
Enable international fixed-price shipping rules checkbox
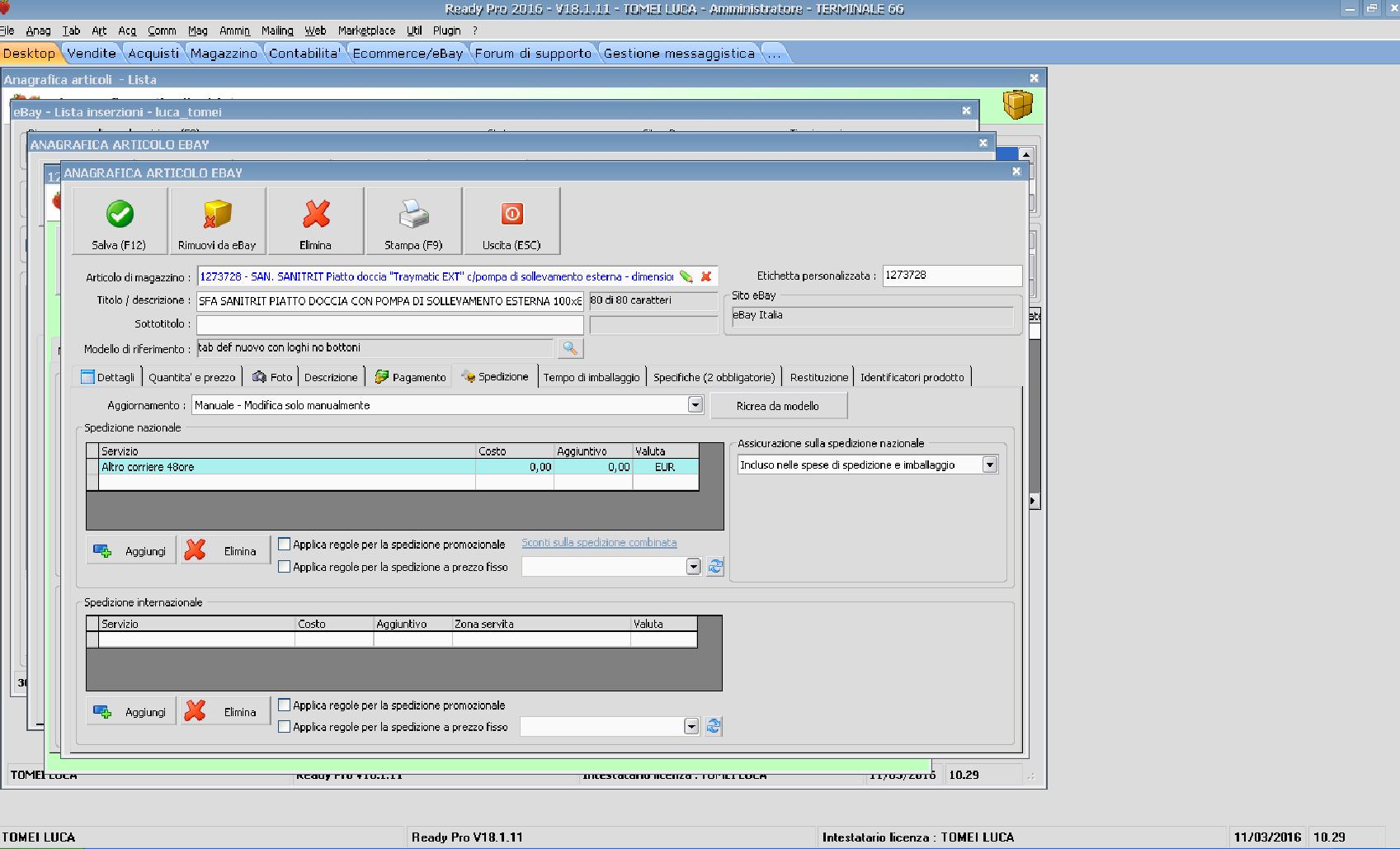point(285,727)
